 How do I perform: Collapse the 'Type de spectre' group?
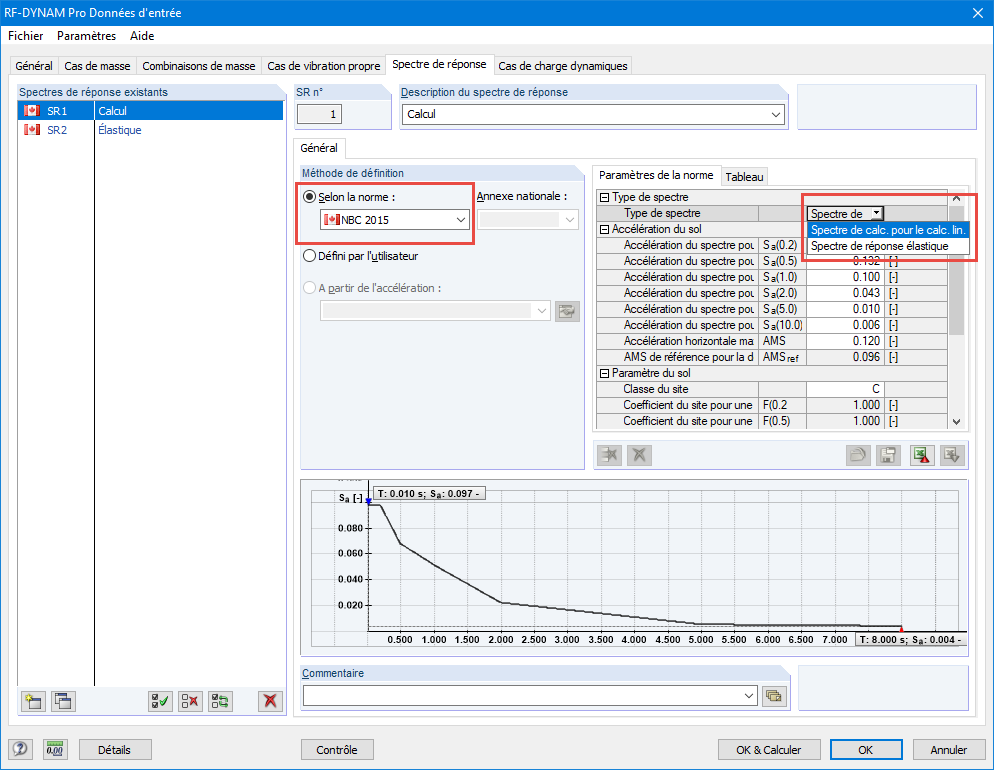click(x=605, y=198)
